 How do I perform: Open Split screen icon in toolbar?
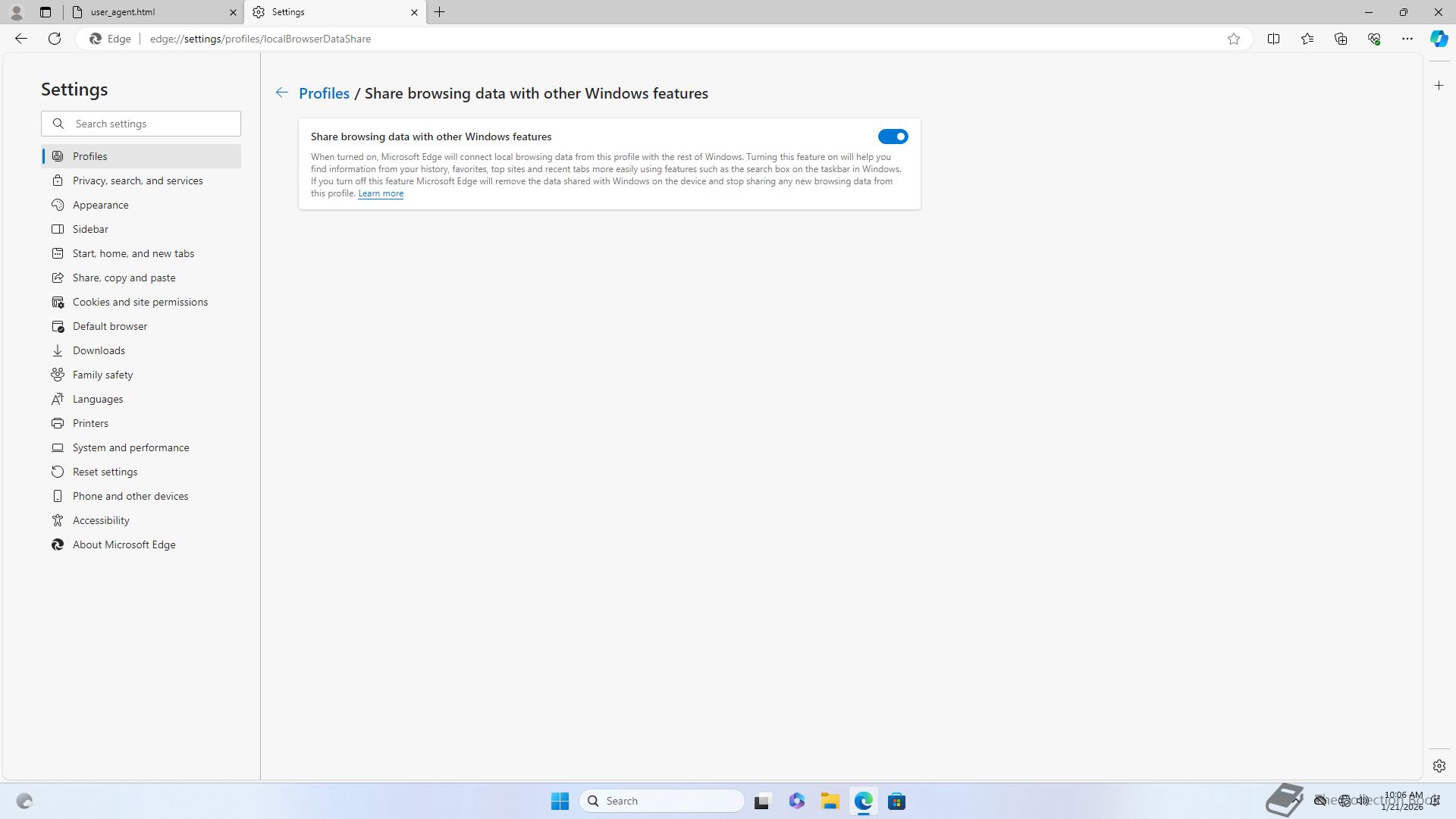1273,39
